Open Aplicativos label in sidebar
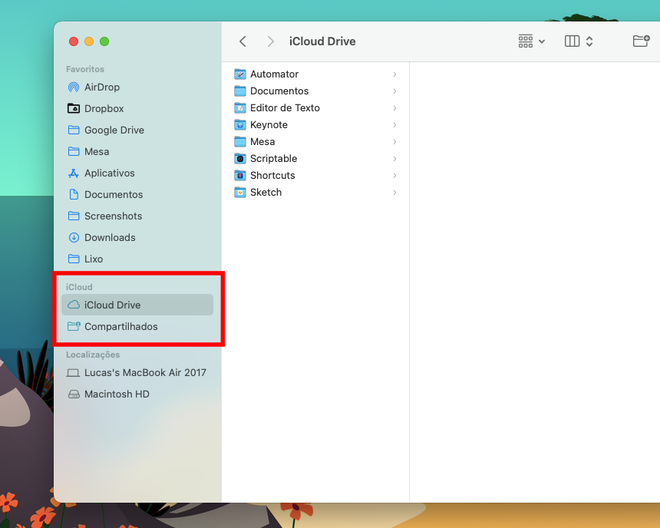This screenshot has width=660, height=528. [109, 173]
